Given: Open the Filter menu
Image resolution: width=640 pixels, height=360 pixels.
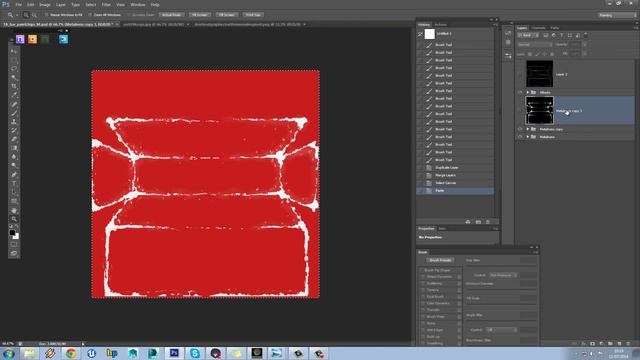Looking at the screenshot, I should (106, 4).
